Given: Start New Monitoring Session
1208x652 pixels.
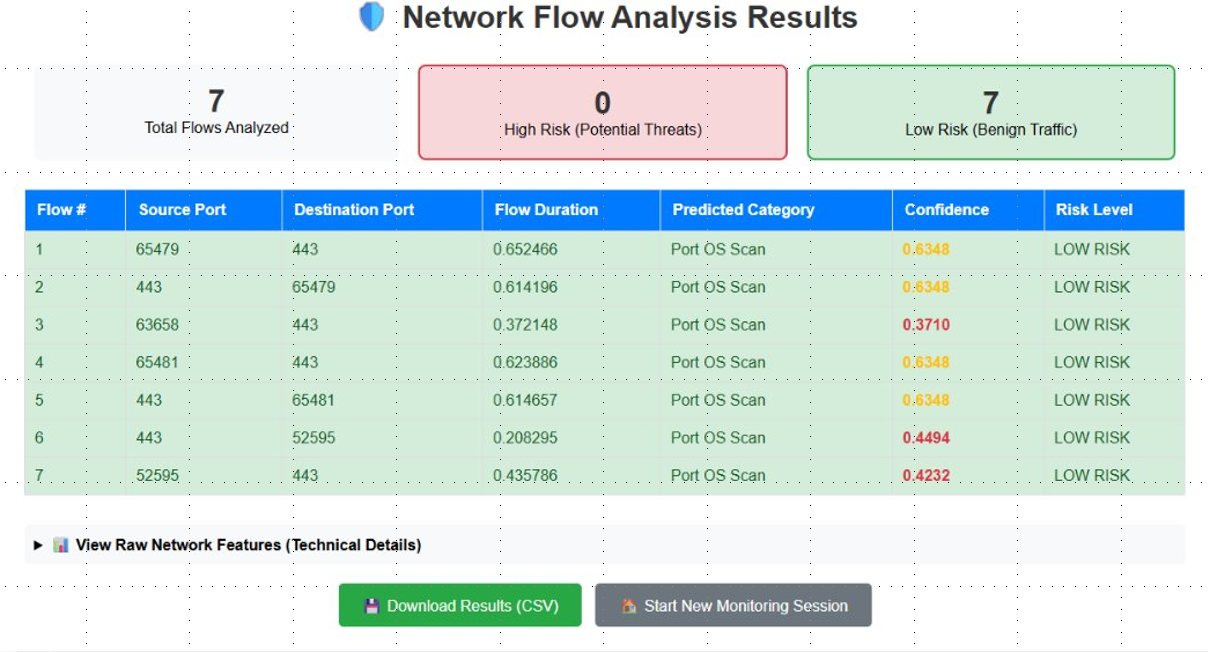Looking at the screenshot, I should point(733,606).
